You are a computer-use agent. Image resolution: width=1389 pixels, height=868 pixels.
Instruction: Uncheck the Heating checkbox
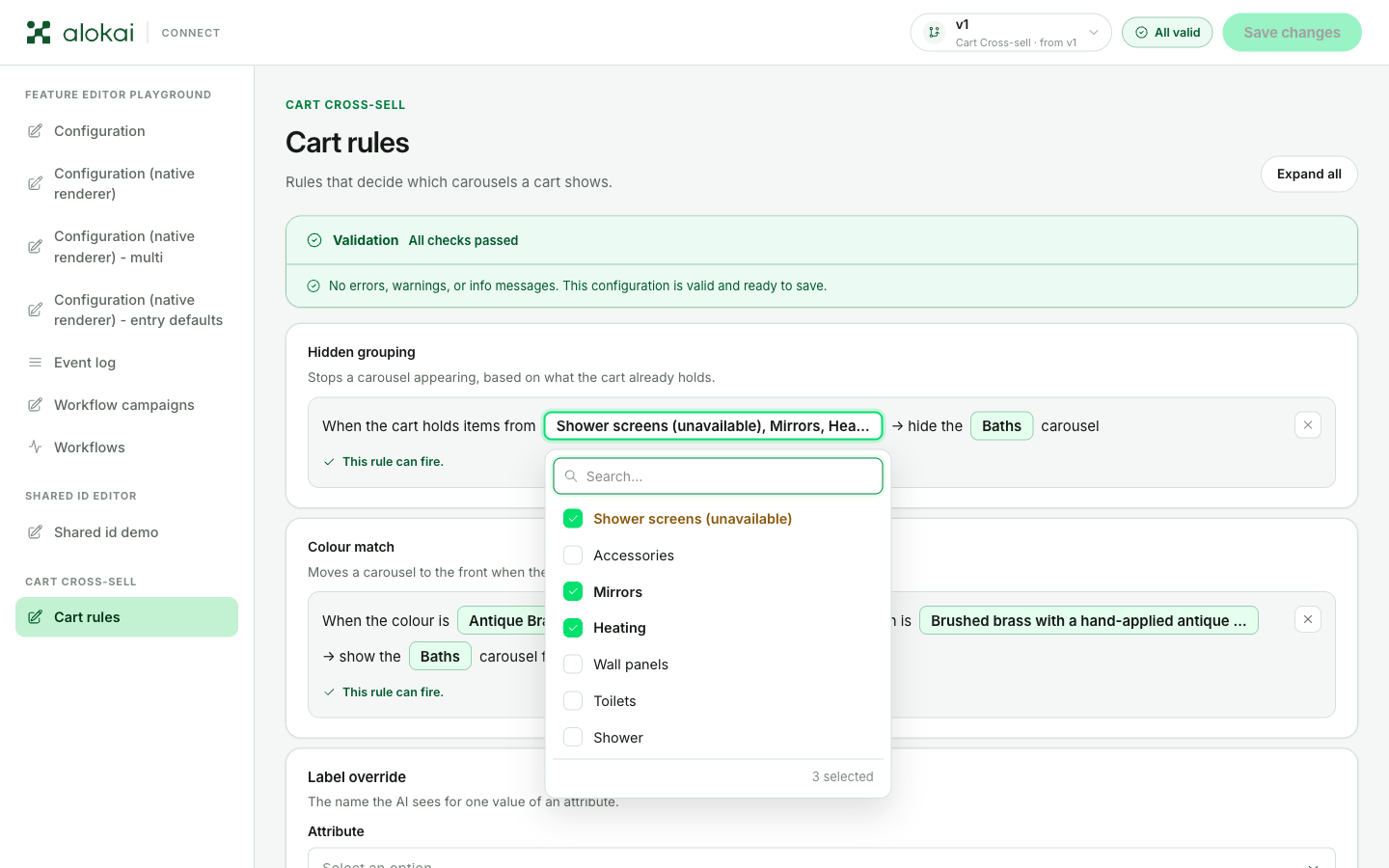click(573, 628)
